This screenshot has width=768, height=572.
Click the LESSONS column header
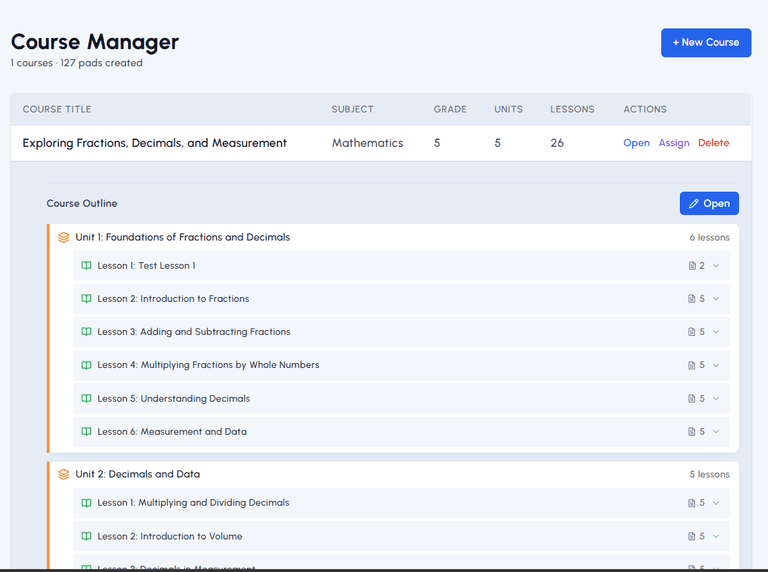[x=572, y=109]
